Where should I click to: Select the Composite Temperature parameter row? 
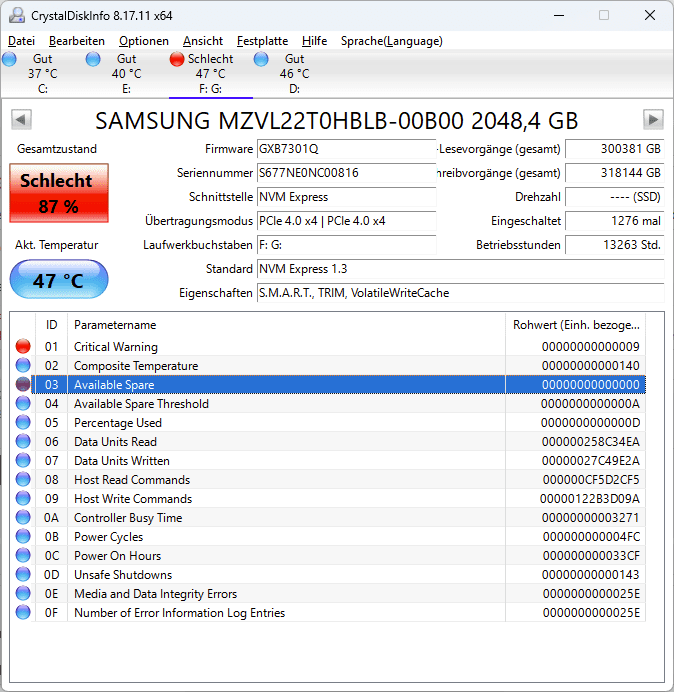[328, 365]
